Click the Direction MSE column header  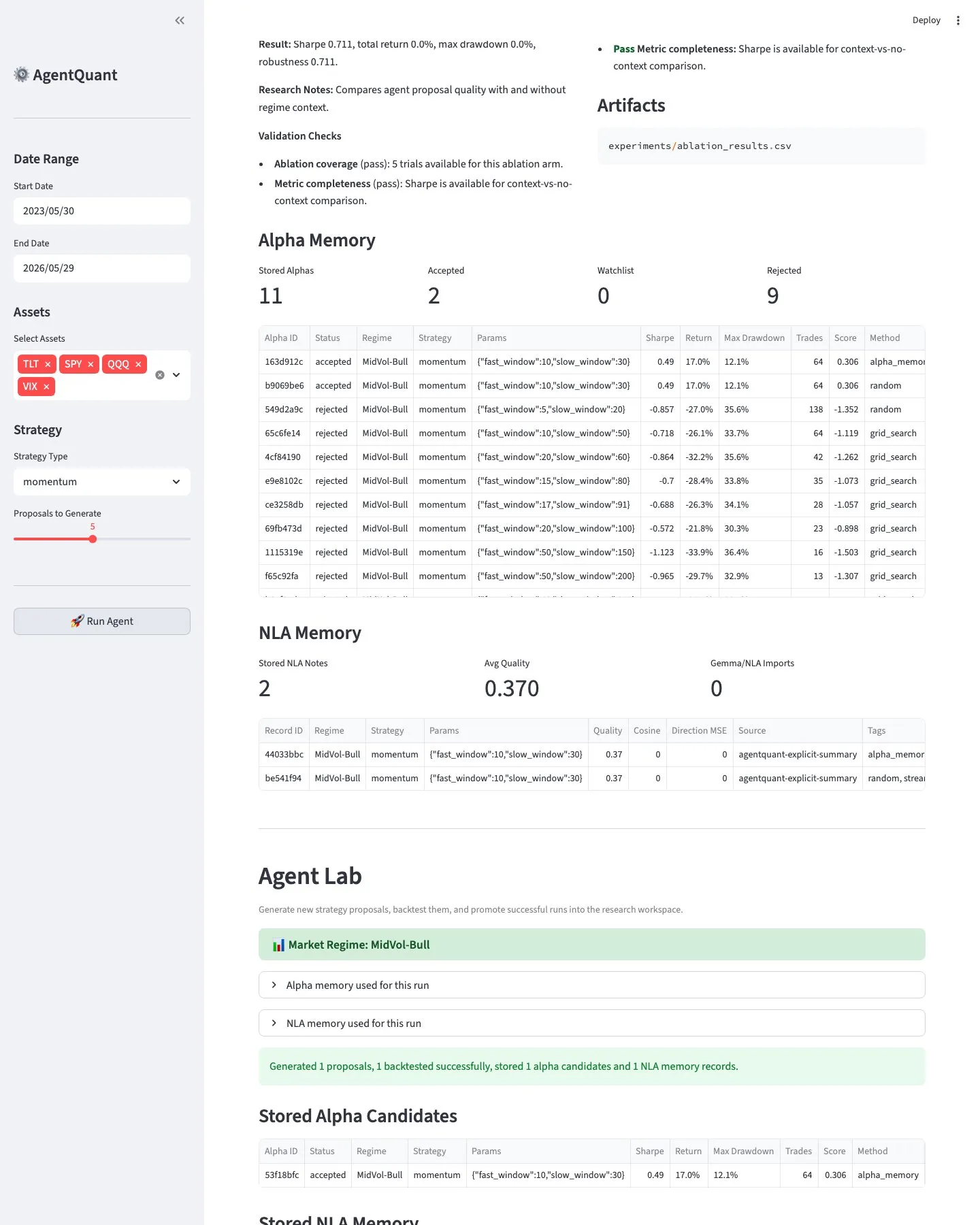tap(699, 731)
